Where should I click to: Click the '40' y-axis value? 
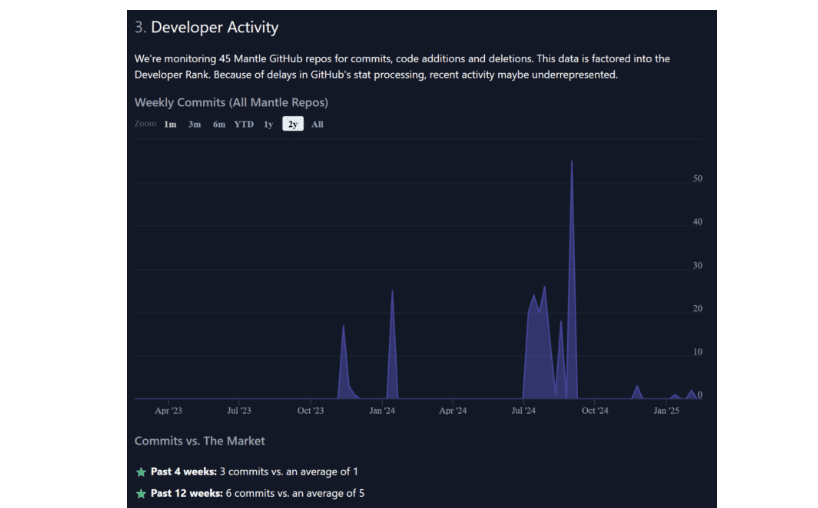(x=697, y=222)
